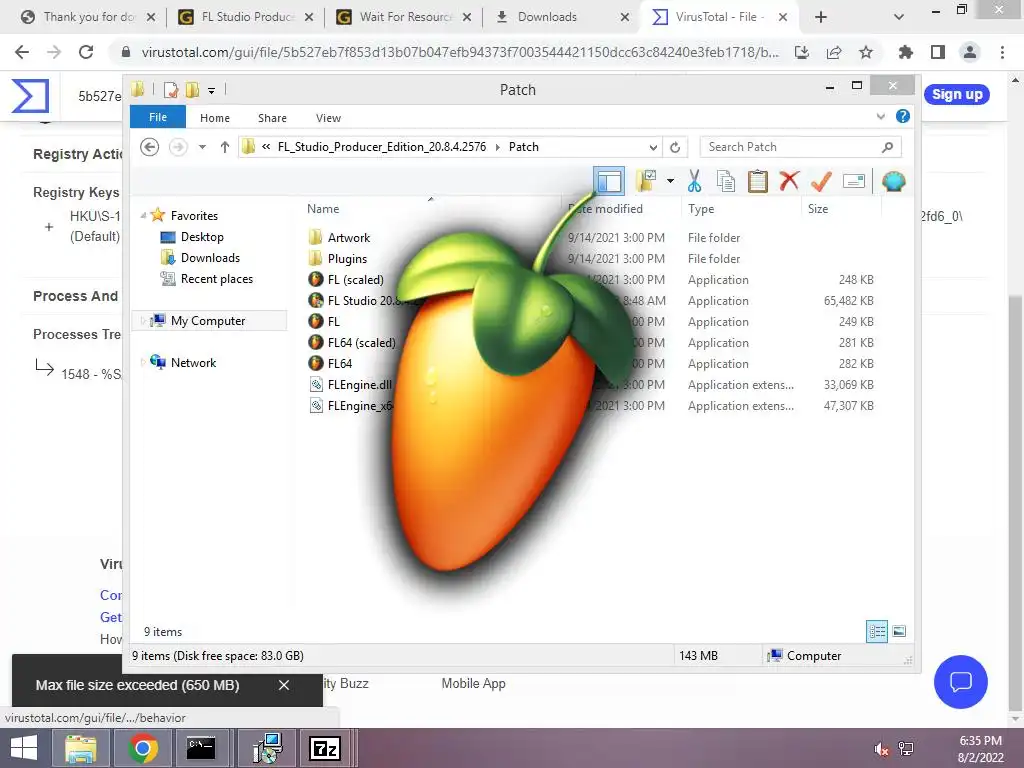Open quick access toolbar customize dropdown

tap(212, 91)
